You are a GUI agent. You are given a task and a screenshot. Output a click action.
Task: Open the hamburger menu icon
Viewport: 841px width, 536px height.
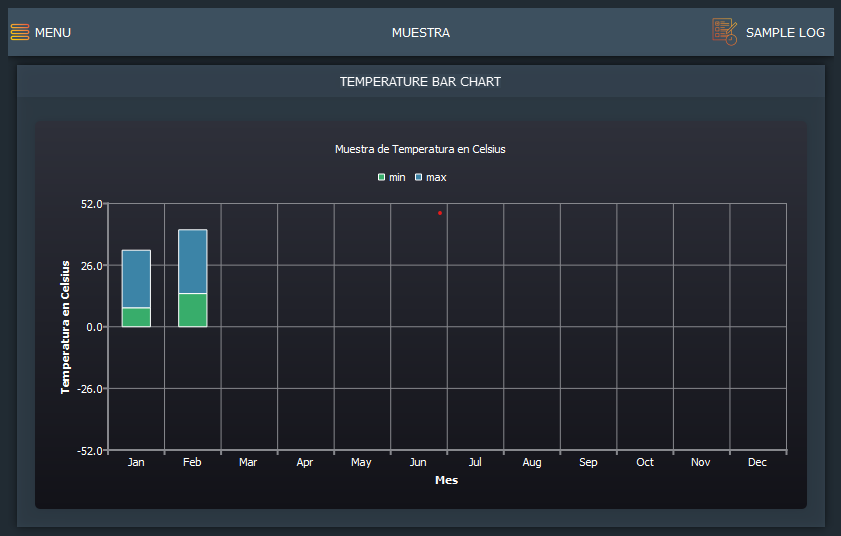click(x=19, y=32)
